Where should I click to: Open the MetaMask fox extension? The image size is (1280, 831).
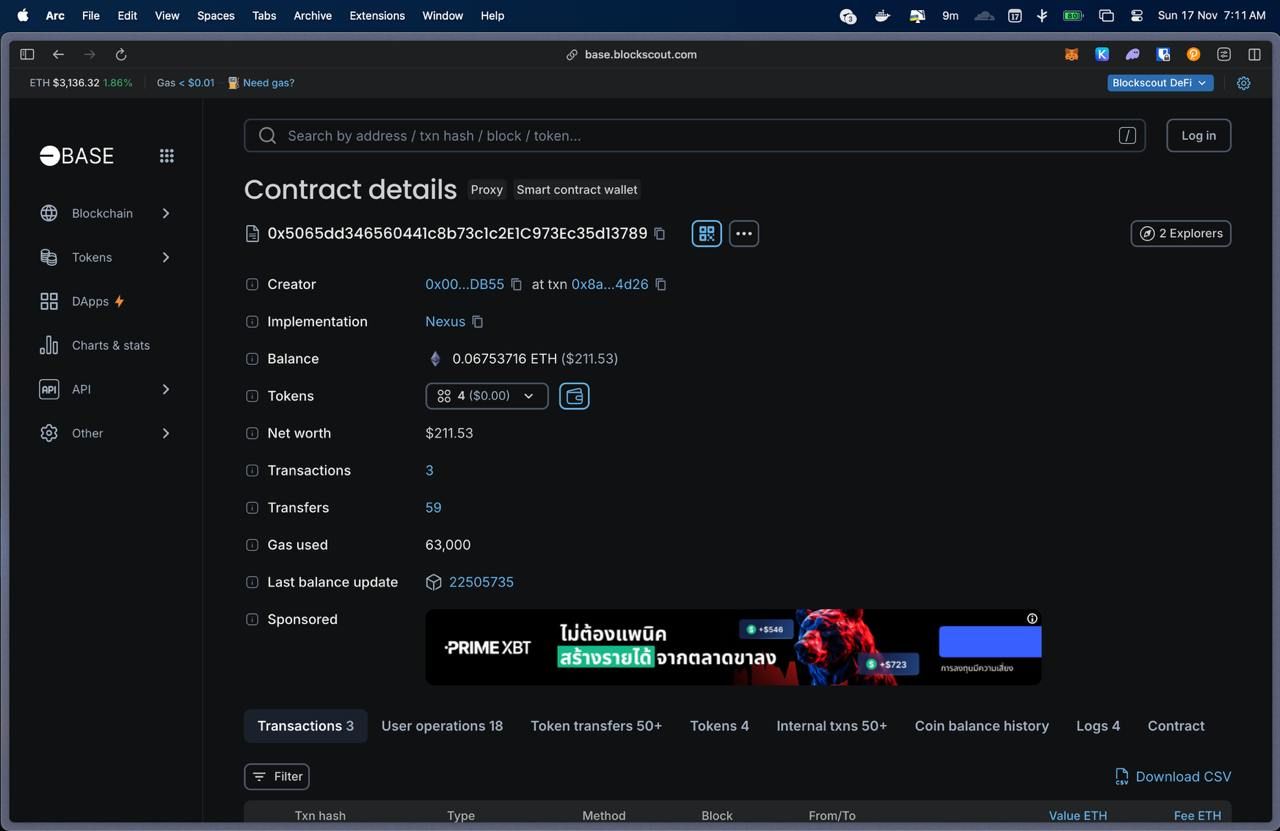(x=1071, y=55)
